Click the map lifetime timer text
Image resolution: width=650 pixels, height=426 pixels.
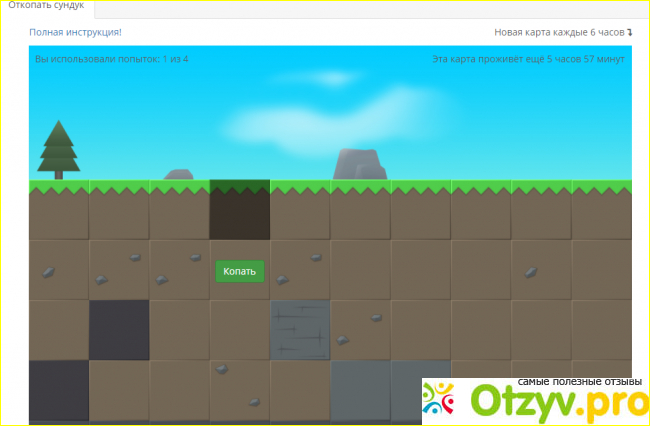click(x=528, y=59)
